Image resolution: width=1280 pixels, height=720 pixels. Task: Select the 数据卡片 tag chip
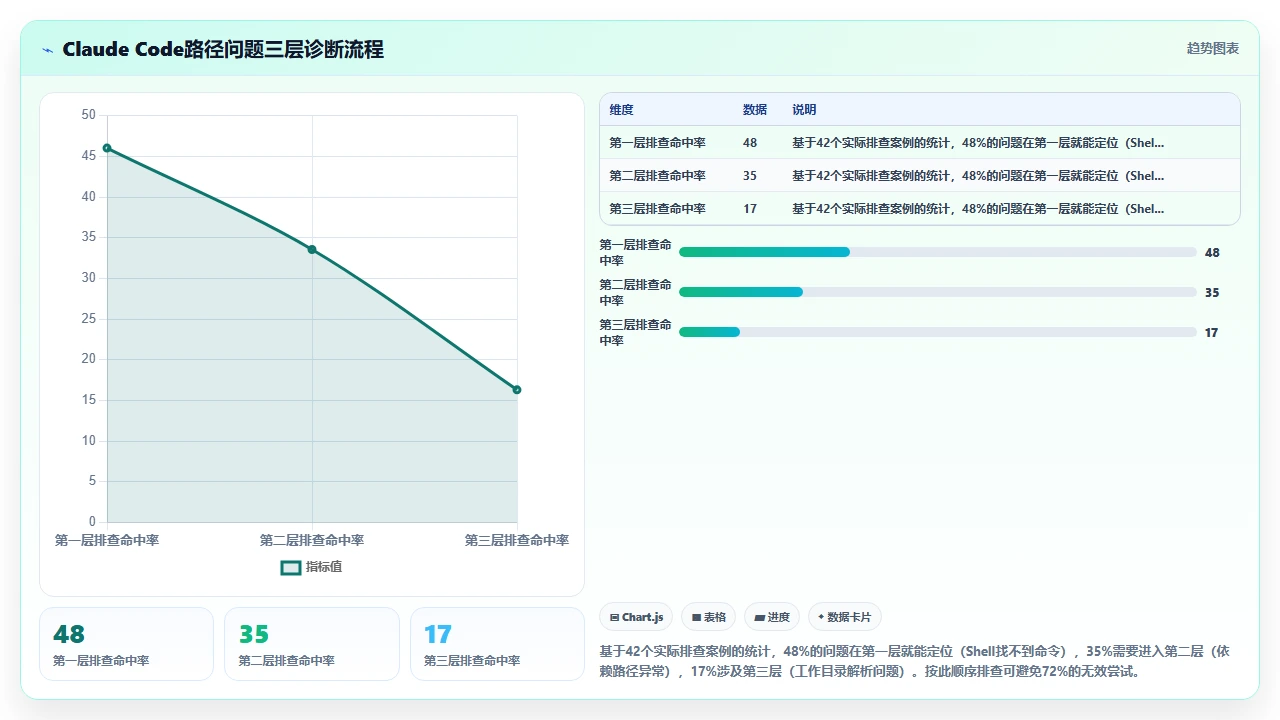point(845,617)
